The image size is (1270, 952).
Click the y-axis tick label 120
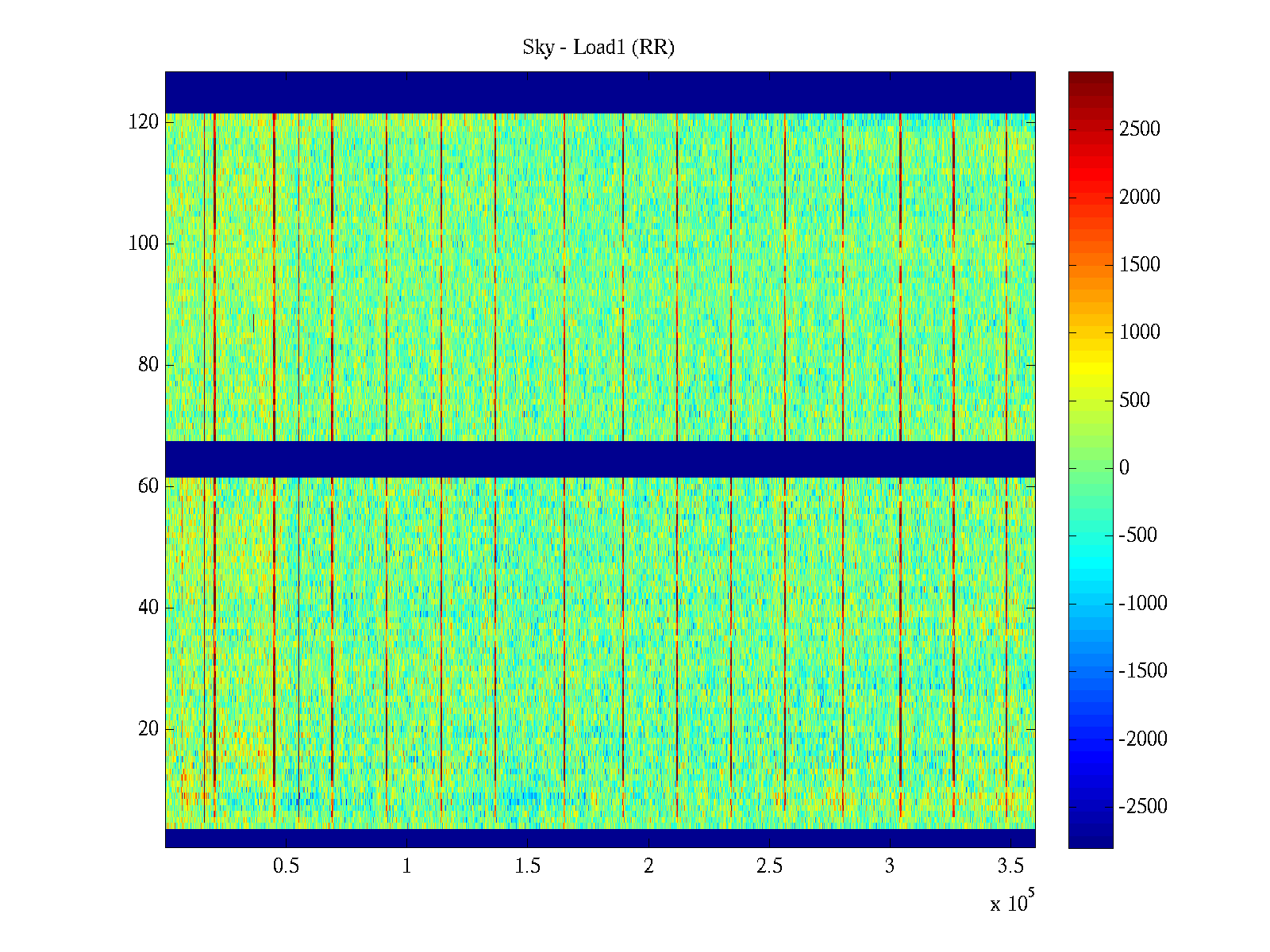(x=144, y=122)
